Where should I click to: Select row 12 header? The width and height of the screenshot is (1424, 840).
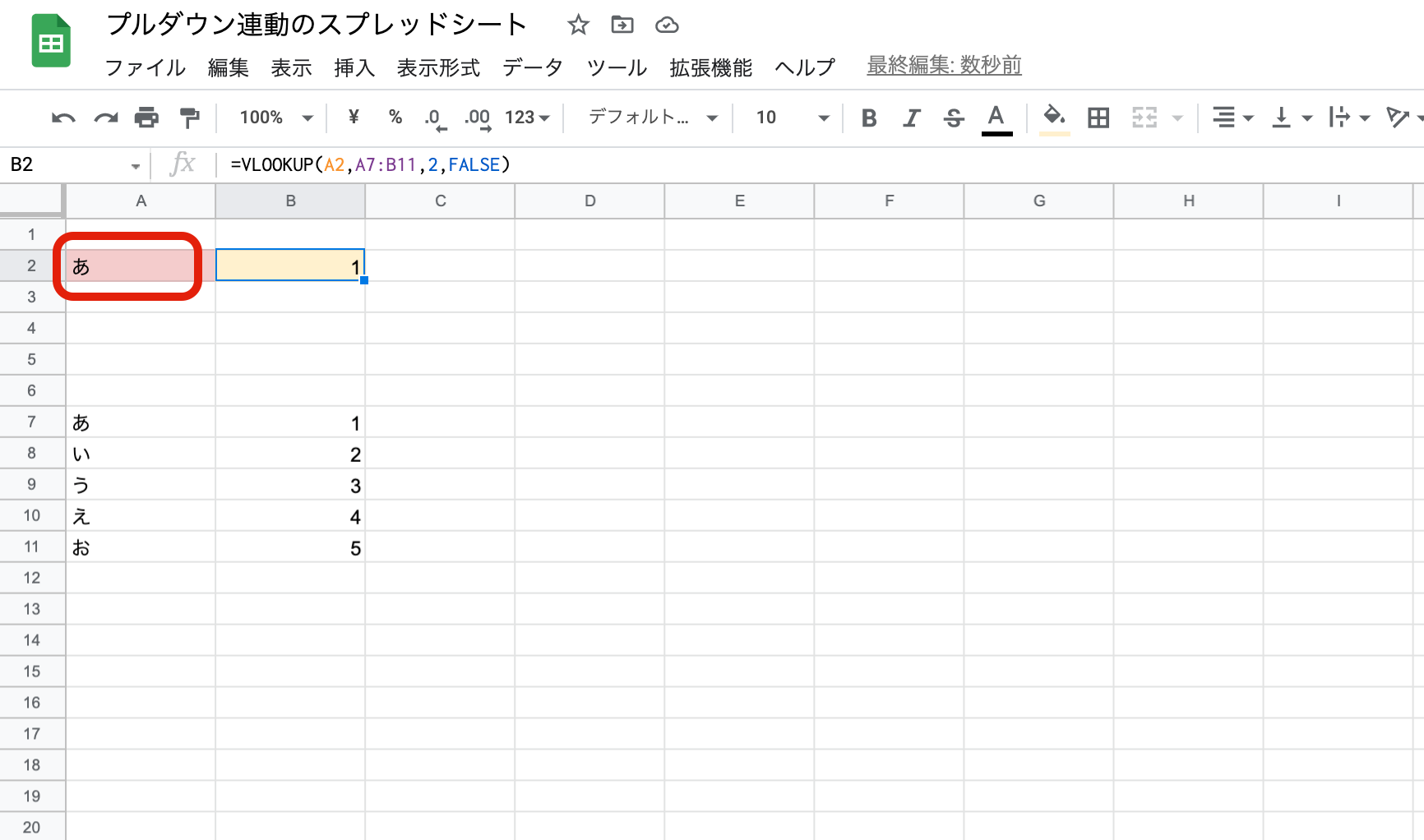[32, 578]
